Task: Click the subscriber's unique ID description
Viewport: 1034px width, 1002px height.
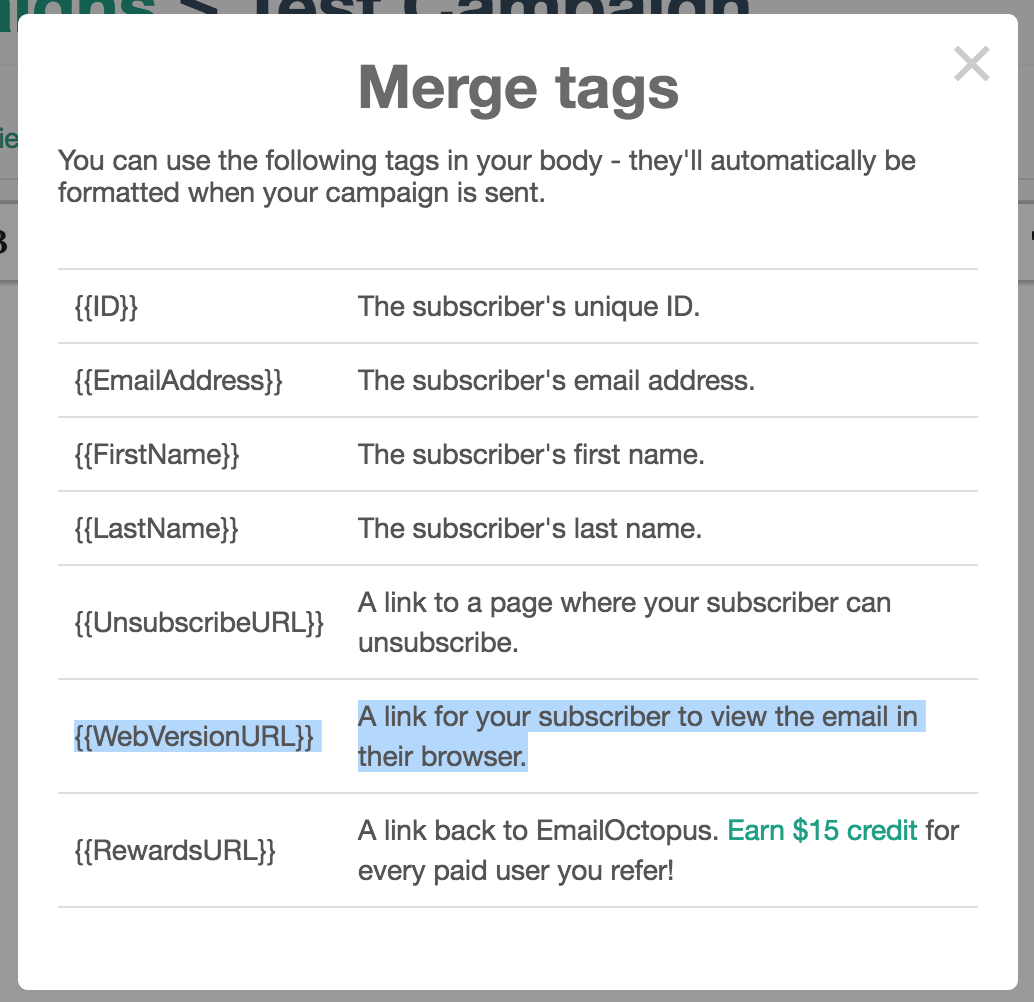Action: 528,306
